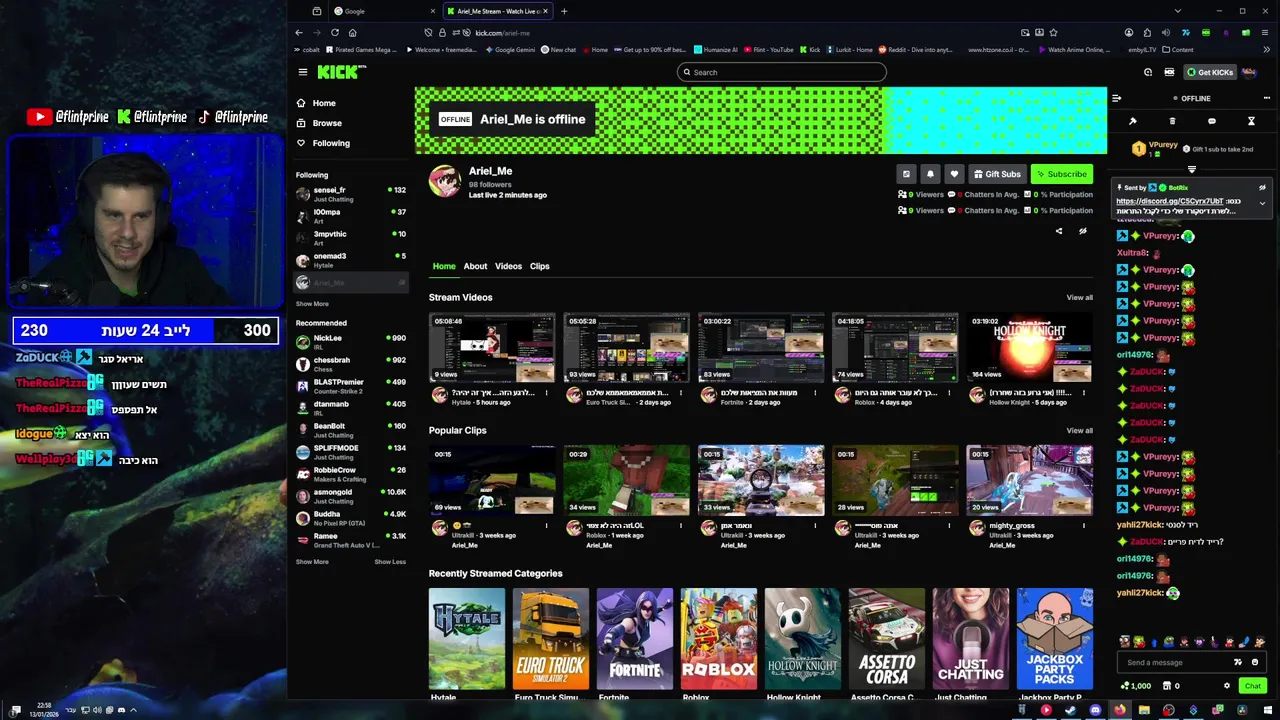Click the trash can icon in chat
Viewport: 1280px width, 720px height.
pos(1172,121)
